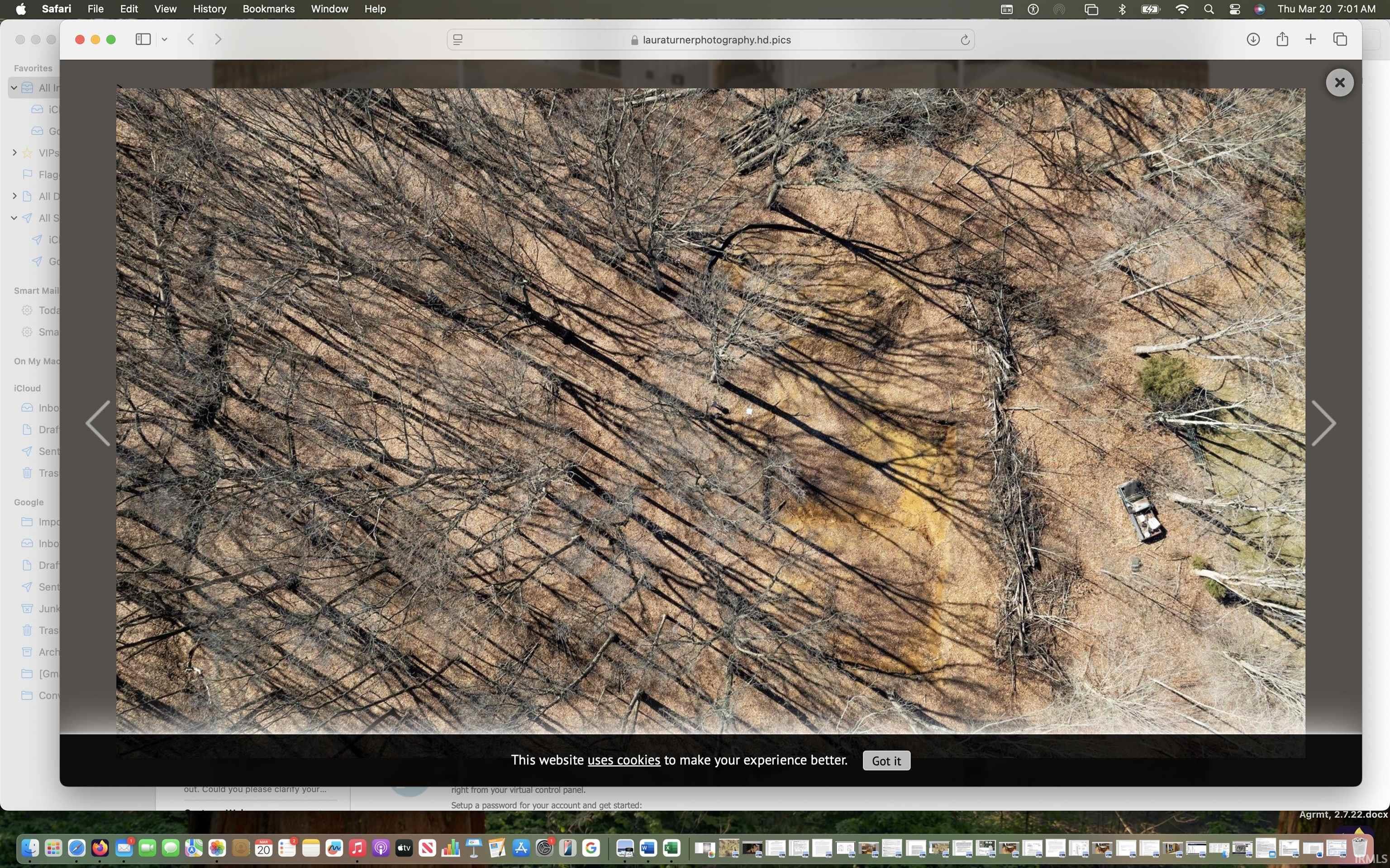Open the sidebar dropdown chevron in toolbar
Viewport: 1390px width, 868px height.
[x=164, y=39]
